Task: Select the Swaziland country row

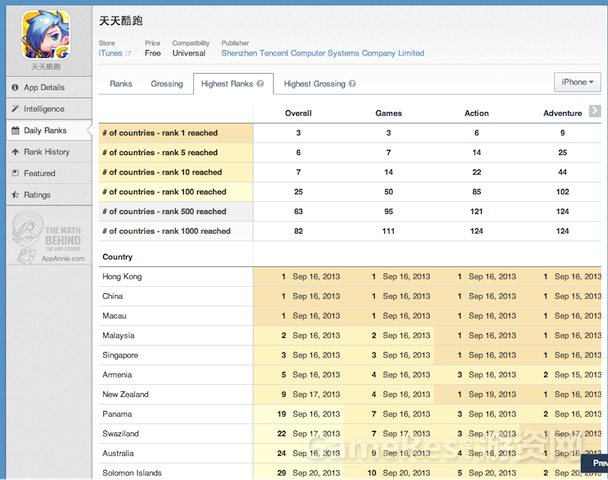Action: point(350,434)
